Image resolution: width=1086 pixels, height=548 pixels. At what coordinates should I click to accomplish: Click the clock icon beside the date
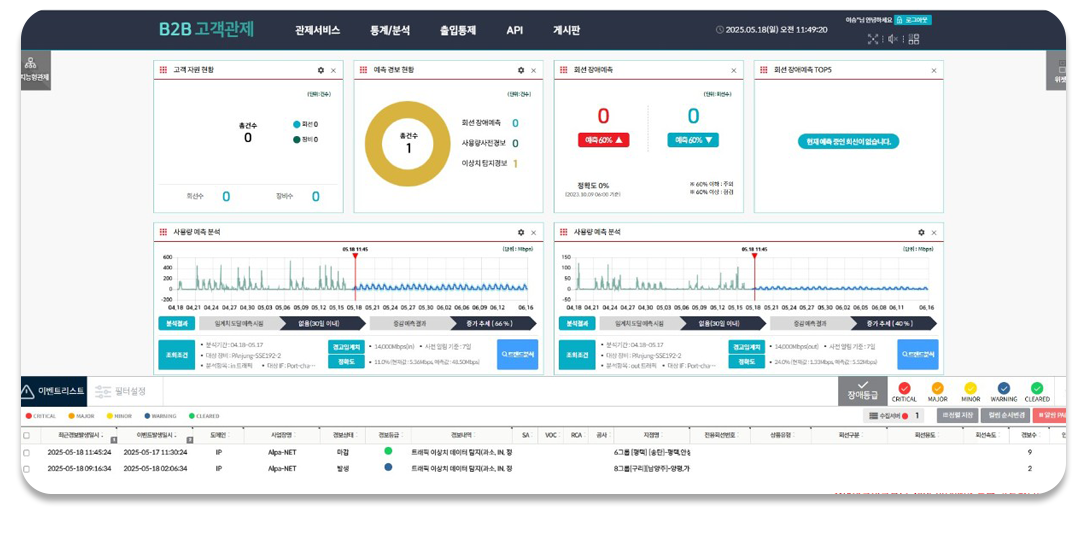click(x=720, y=30)
